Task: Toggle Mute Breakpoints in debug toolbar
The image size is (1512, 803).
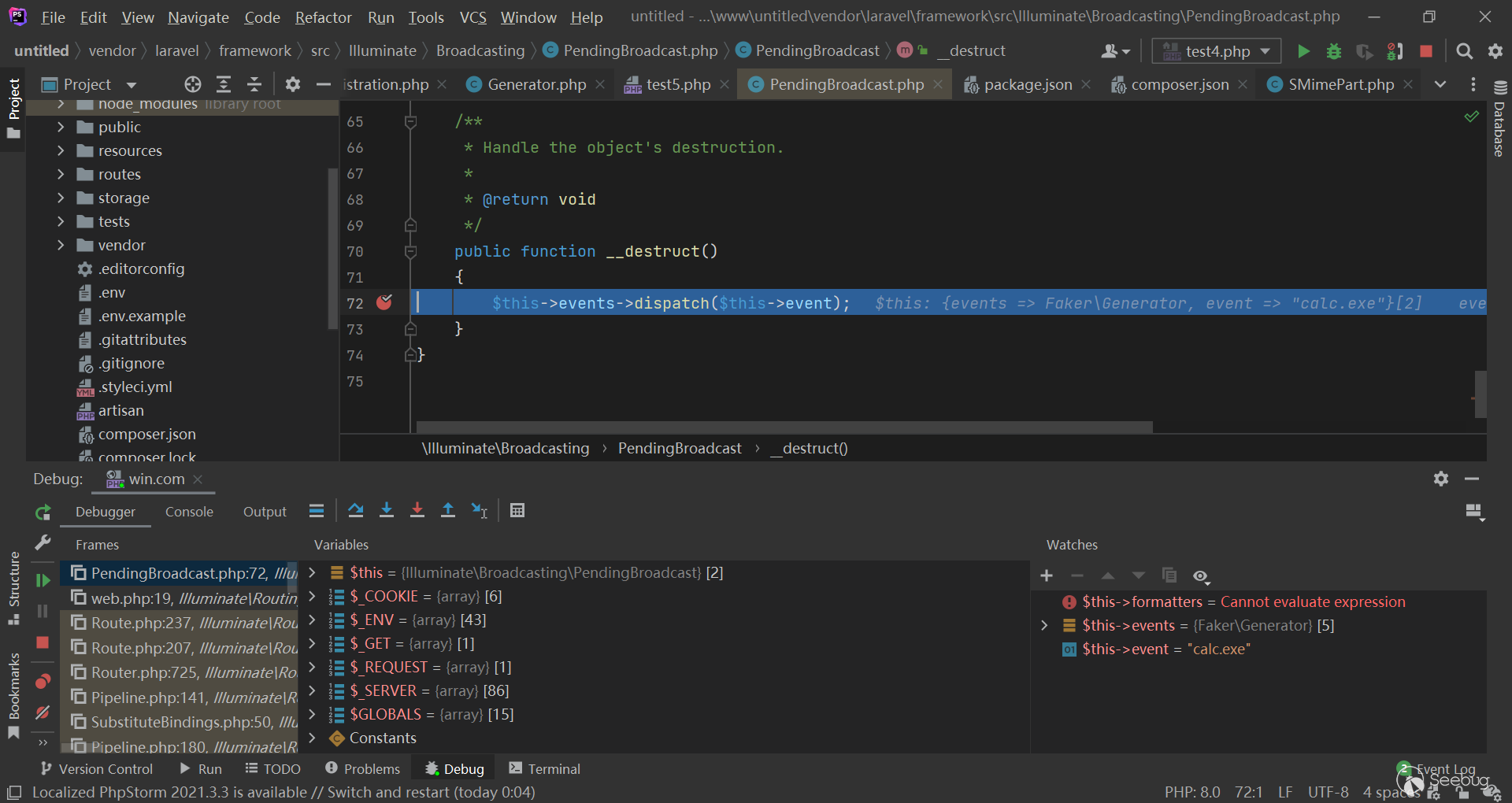Action: click(x=43, y=712)
